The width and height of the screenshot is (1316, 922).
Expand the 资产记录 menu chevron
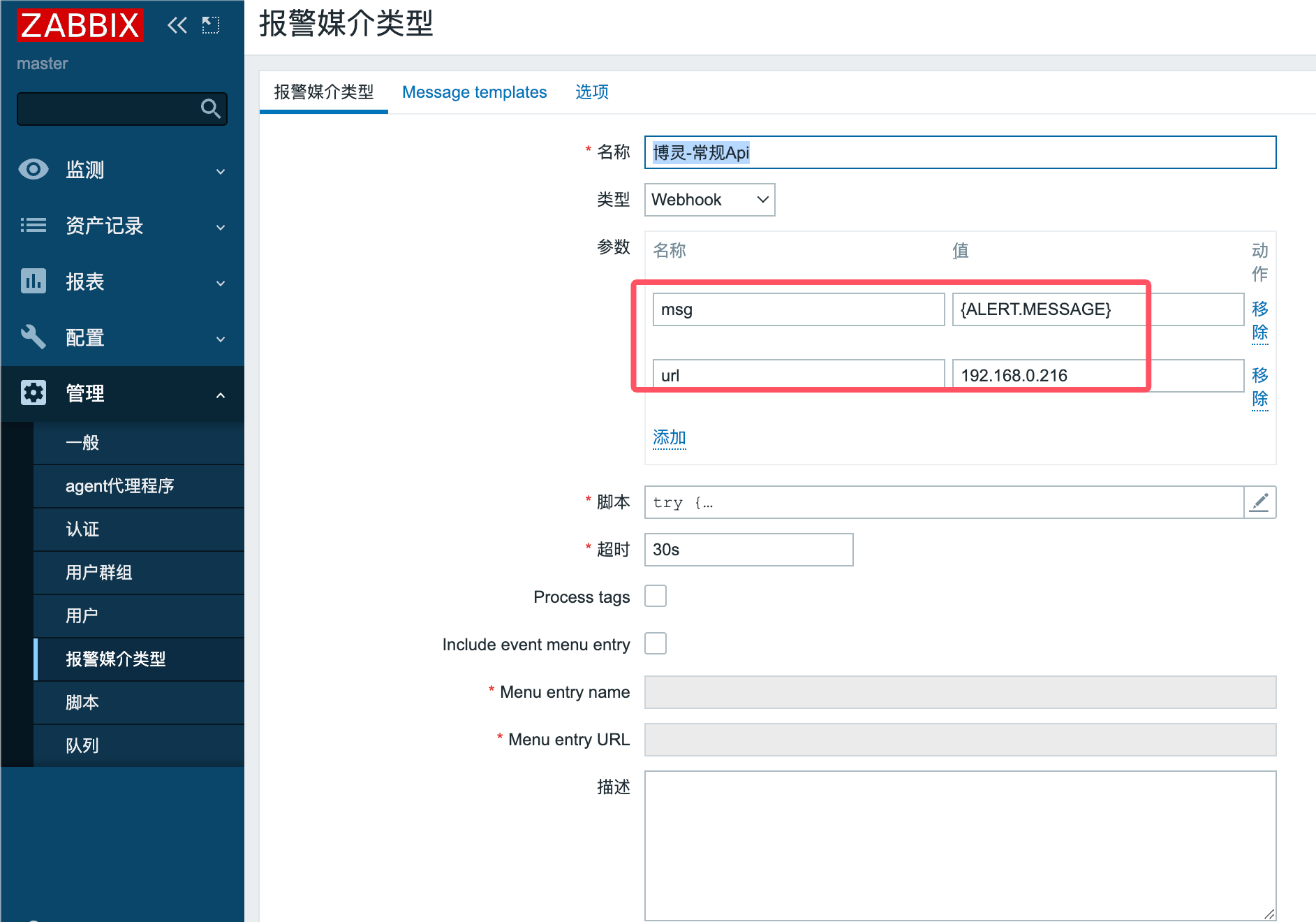pyautogui.click(x=221, y=227)
